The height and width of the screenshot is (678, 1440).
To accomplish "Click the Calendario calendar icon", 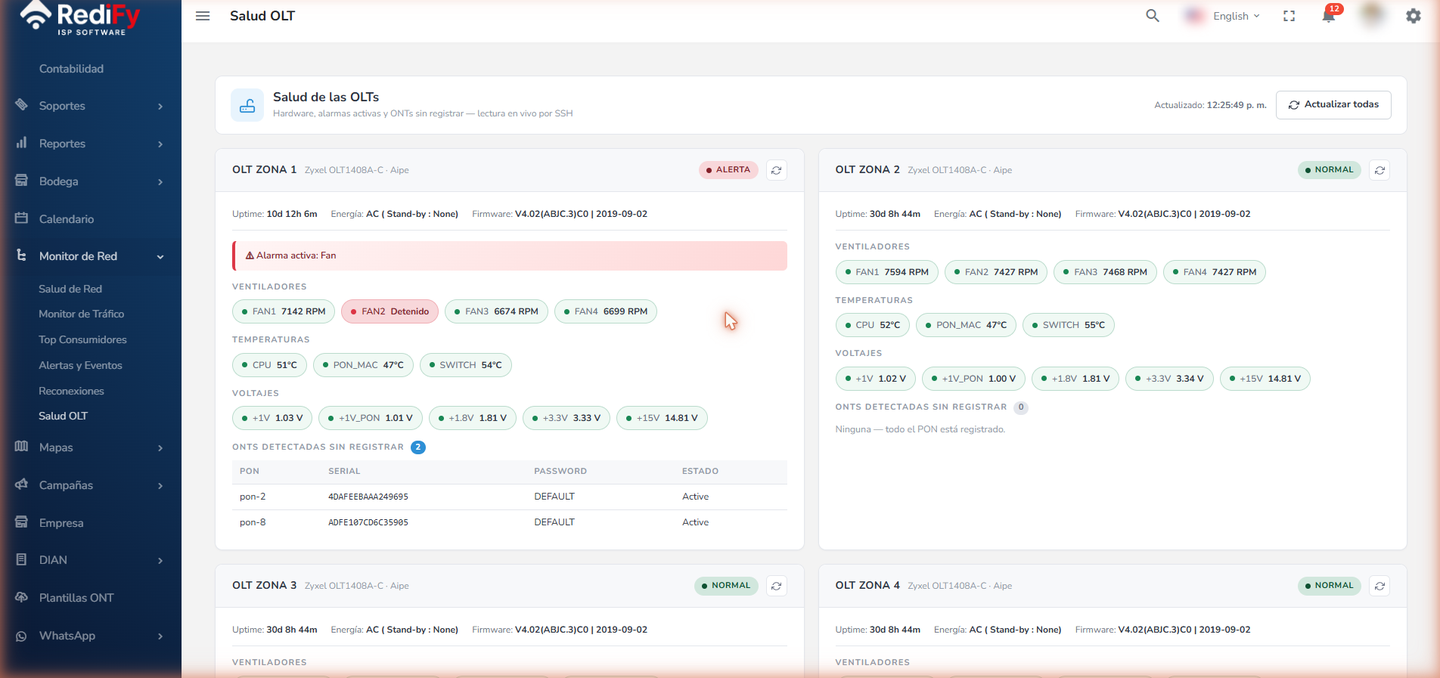I will point(21,218).
